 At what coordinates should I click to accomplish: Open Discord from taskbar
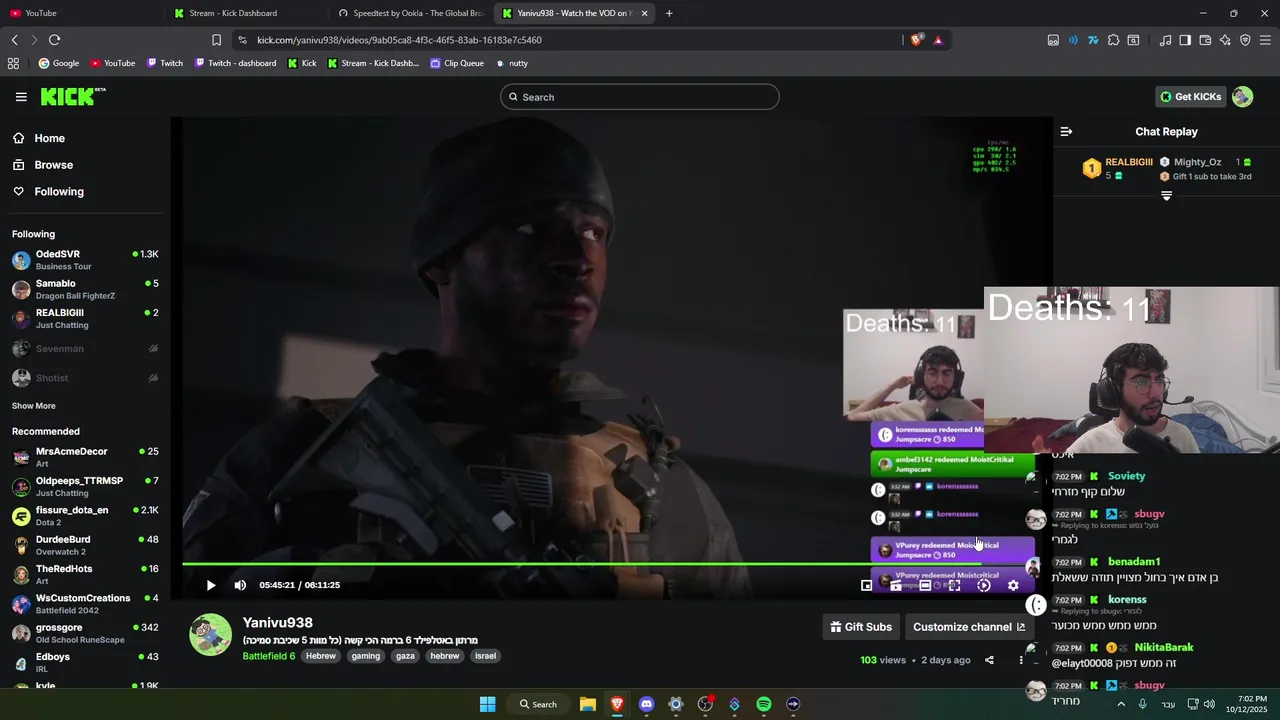click(646, 704)
